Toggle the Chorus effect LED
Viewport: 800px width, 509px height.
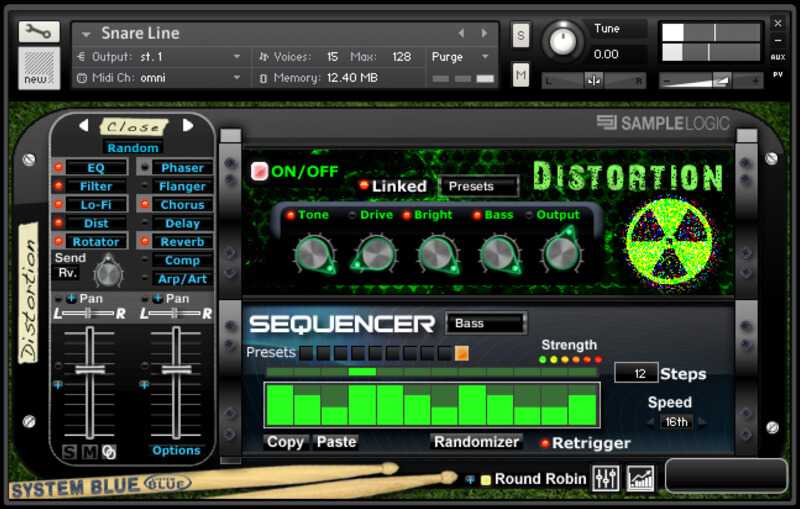click(145, 204)
